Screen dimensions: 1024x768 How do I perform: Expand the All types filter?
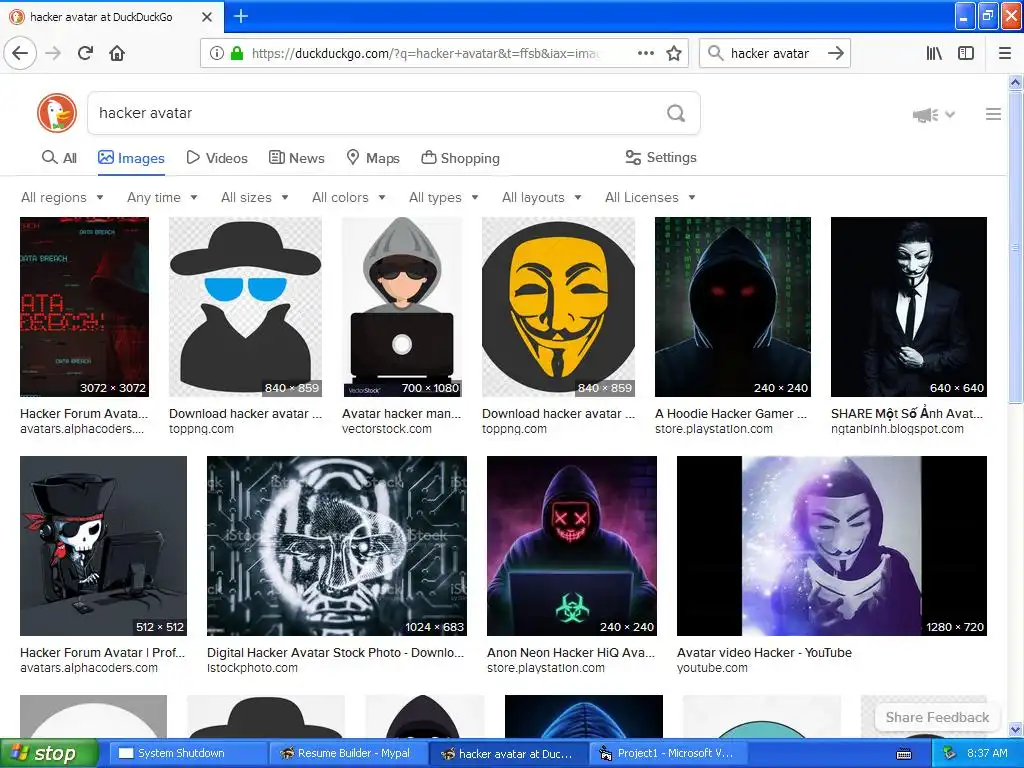click(x=444, y=197)
